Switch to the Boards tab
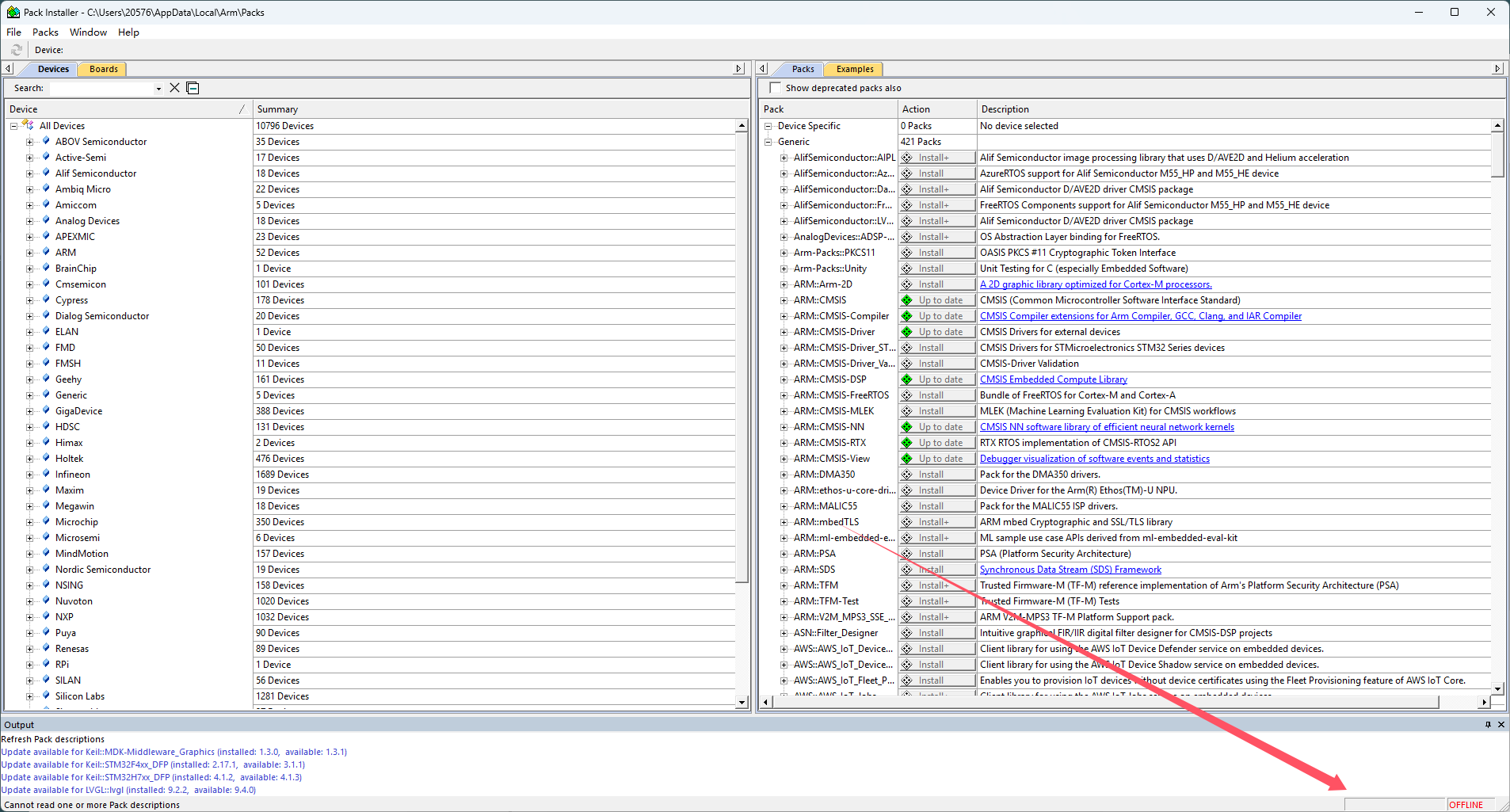 tap(103, 69)
